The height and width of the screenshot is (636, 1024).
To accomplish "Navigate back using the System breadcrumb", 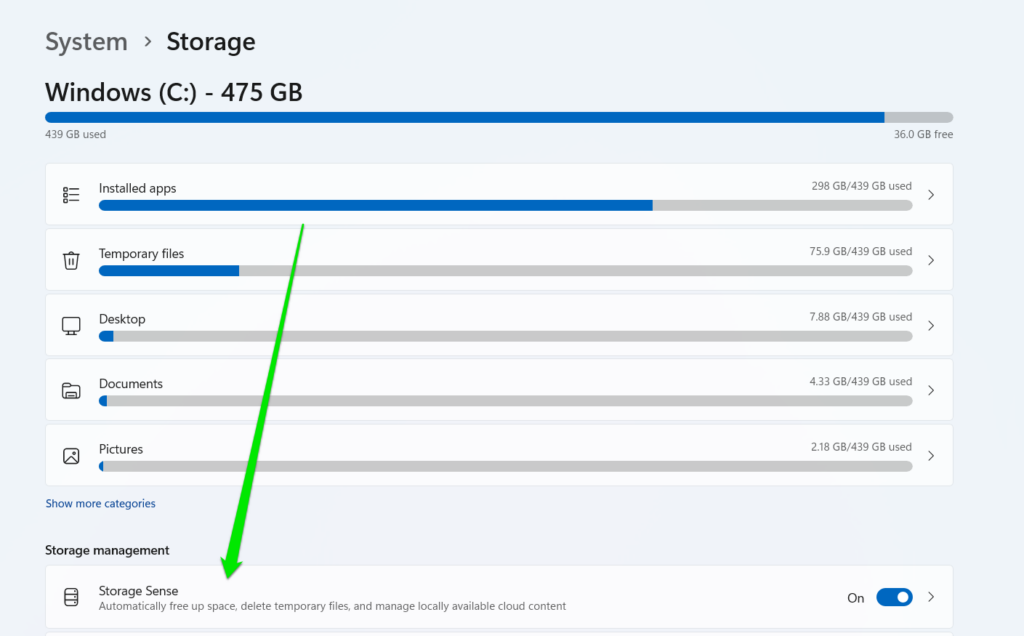I will coord(86,42).
